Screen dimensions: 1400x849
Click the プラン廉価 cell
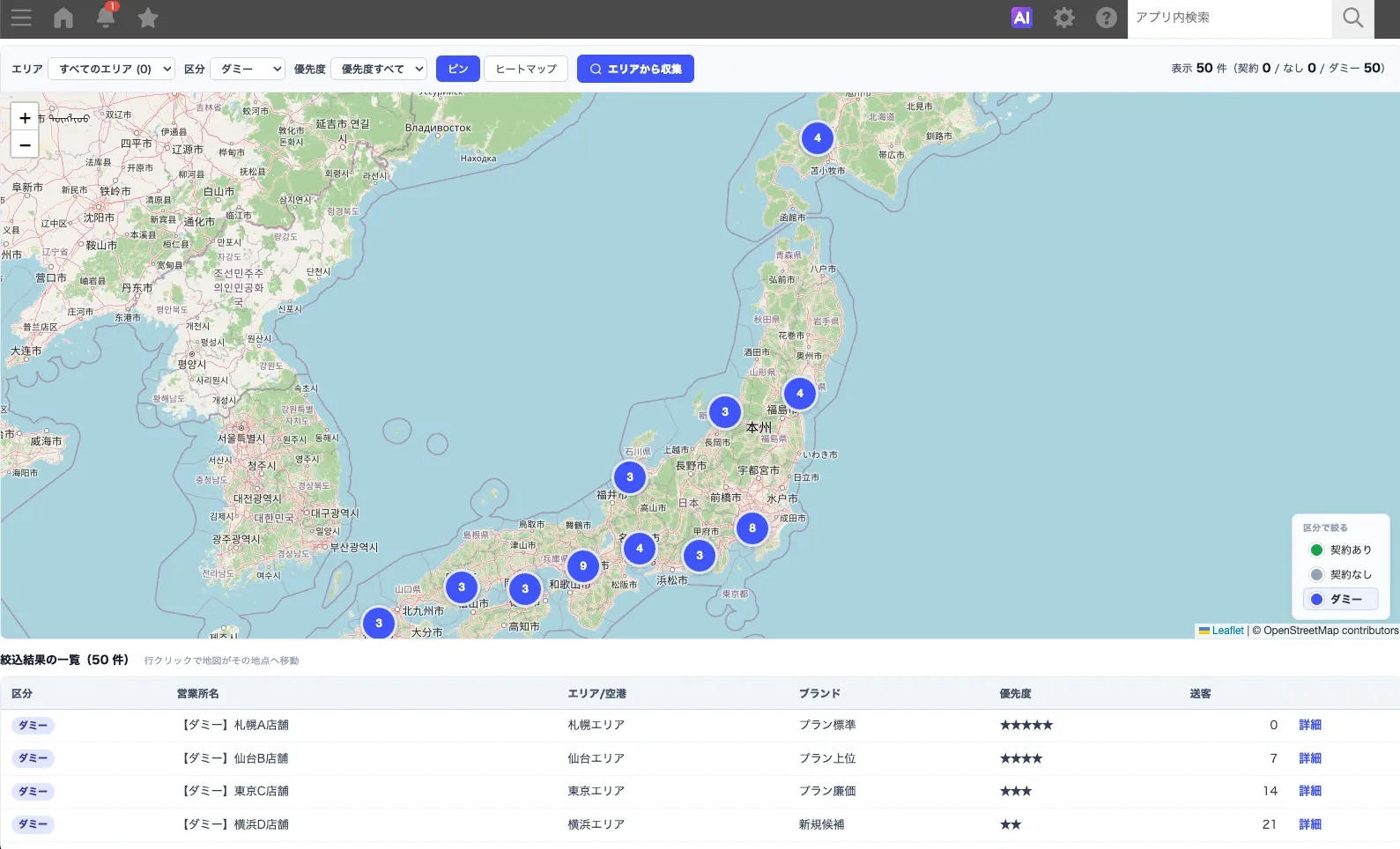pyautogui.click(x=827, y=791)
